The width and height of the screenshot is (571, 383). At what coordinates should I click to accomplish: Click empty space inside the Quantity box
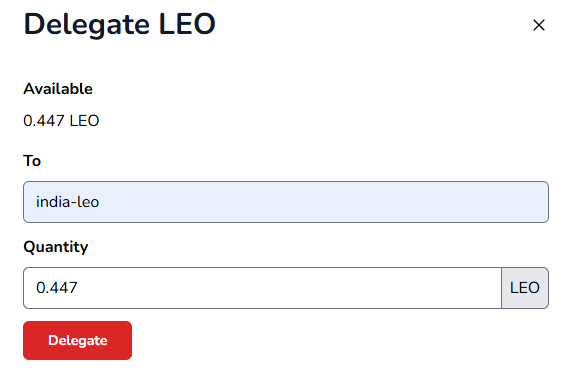pyautogui.click(x=291, y=288)
